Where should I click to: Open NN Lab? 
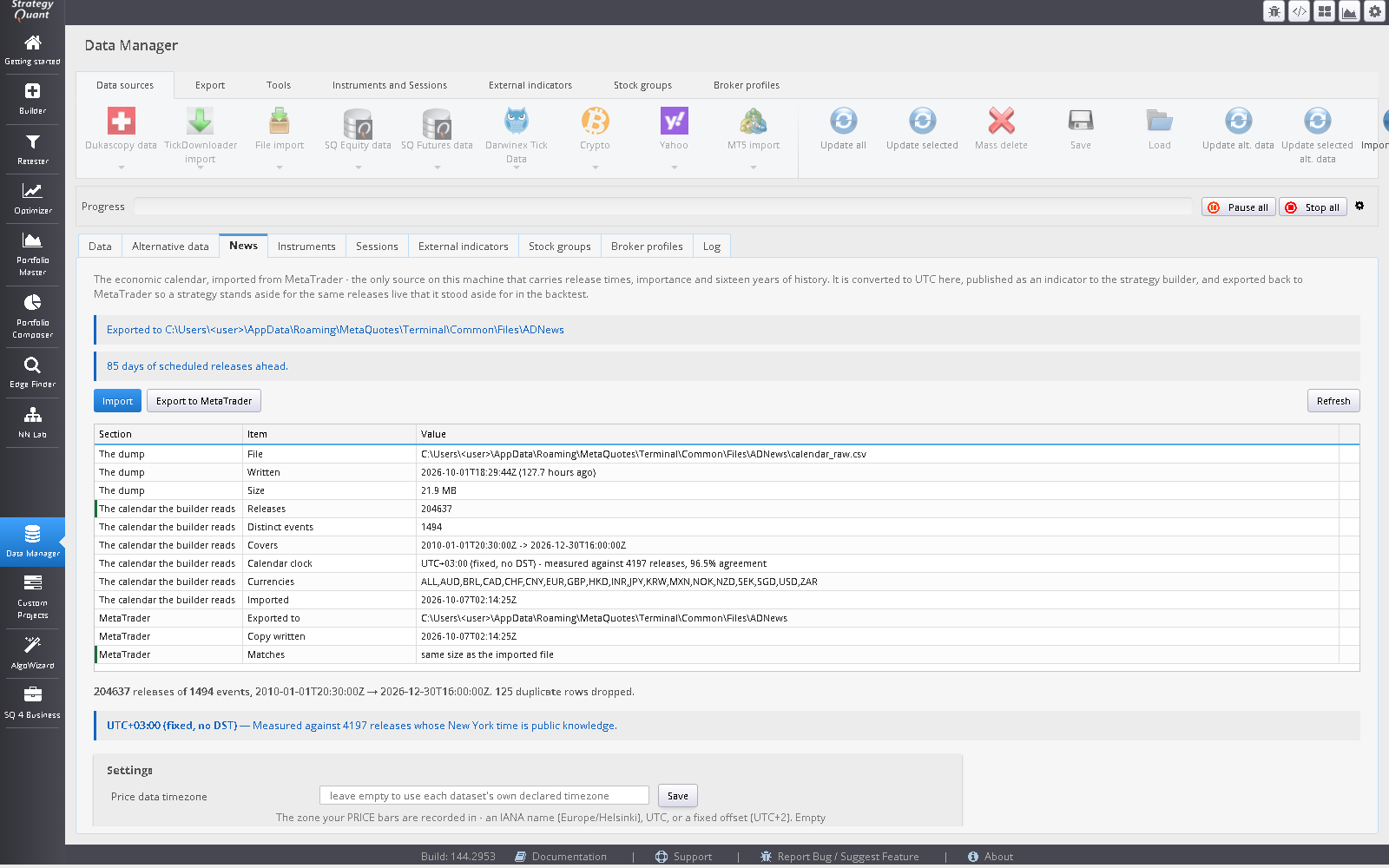(x=32, y=423)
